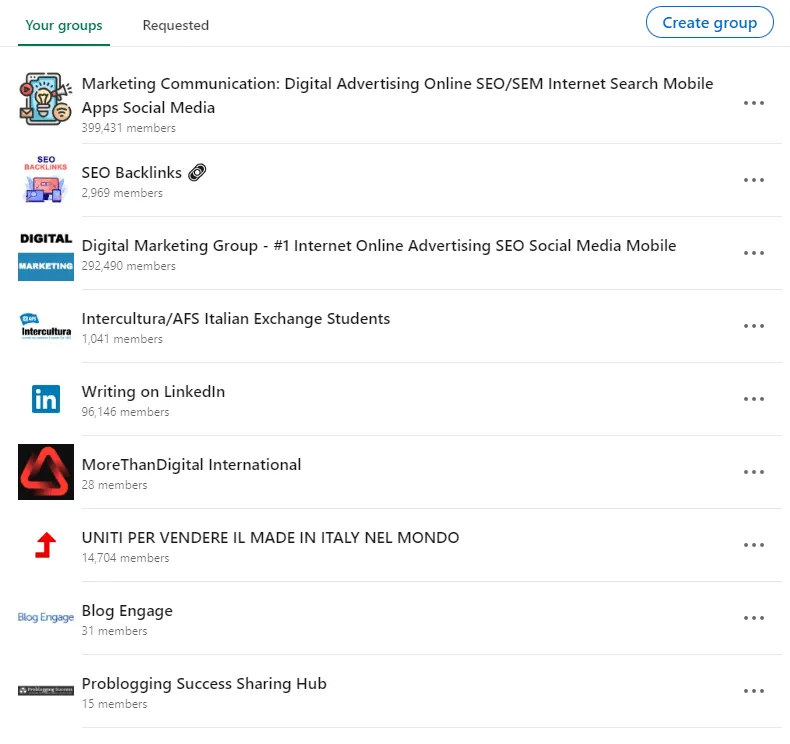Click the UNITI PER VENDERE red arrow logo
This screenshot has height=744, width=790.
pyautogui.click(x=46, y=545)
